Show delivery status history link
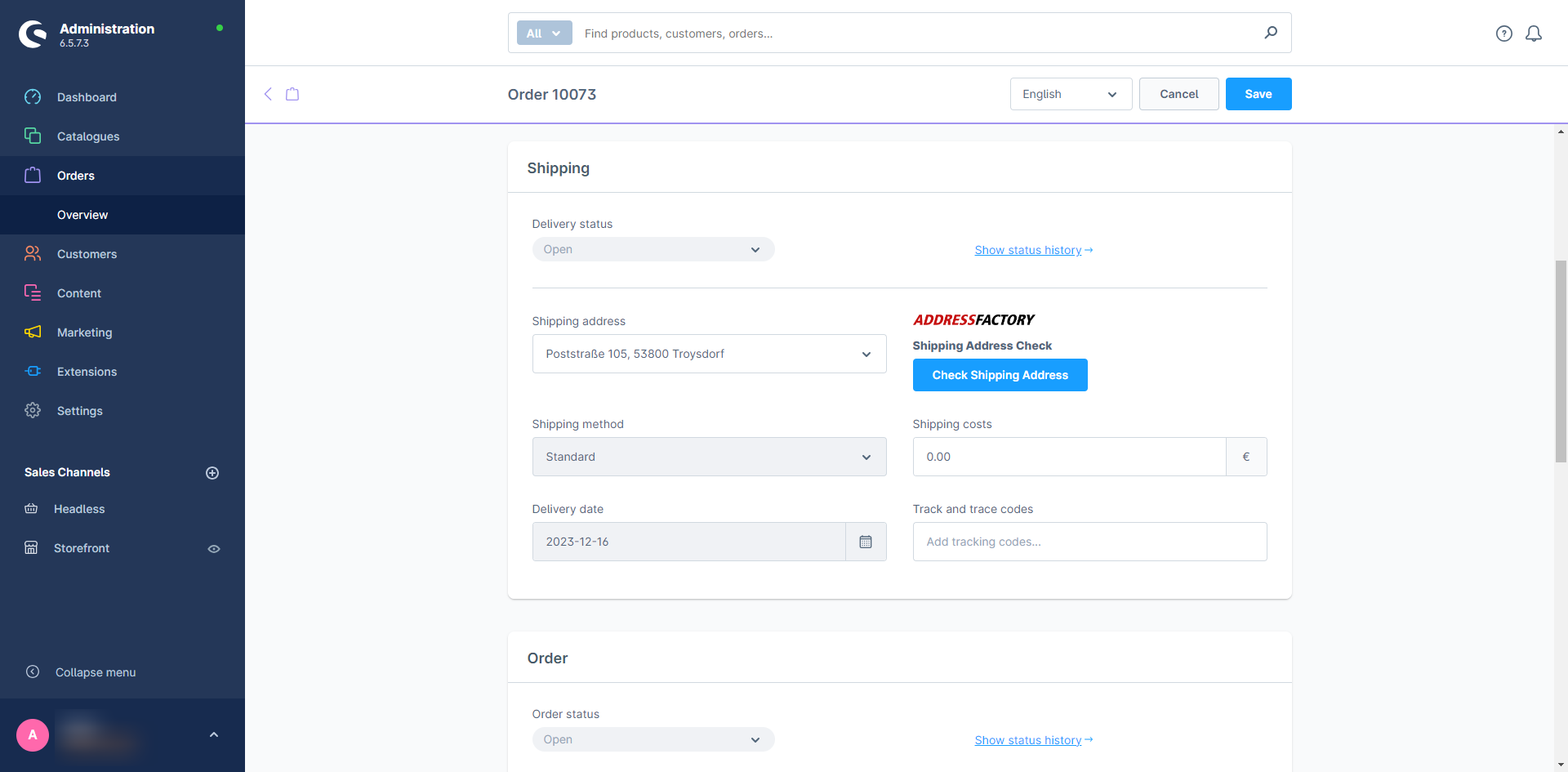 click(x=1032, y=250)
